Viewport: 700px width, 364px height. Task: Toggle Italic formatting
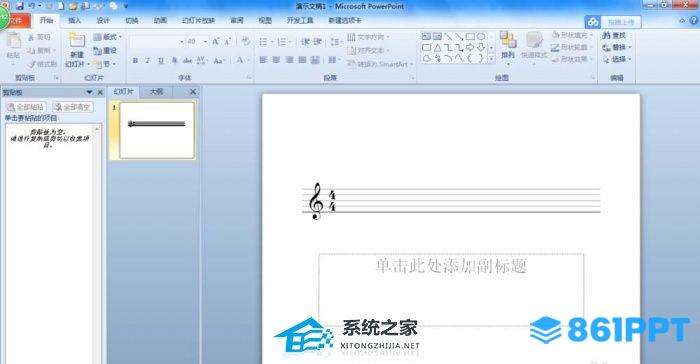point(148,61)
